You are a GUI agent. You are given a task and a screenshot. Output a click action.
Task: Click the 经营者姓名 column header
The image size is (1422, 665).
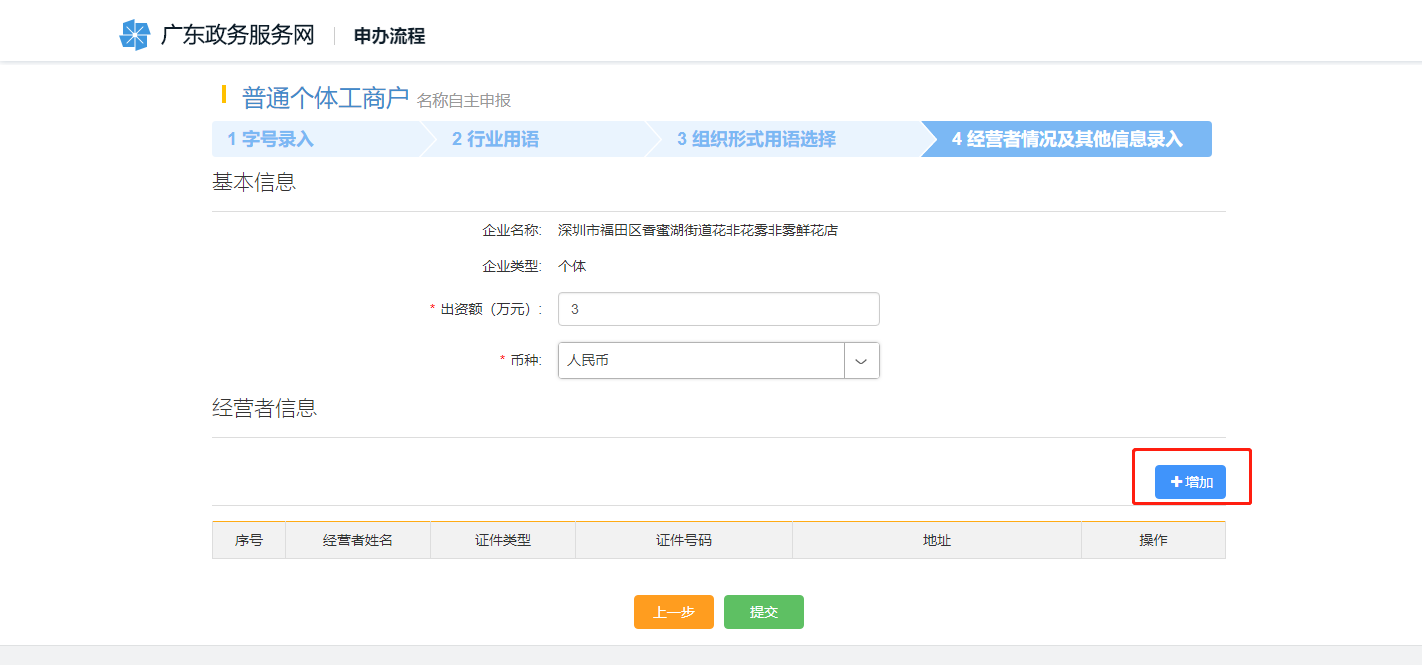[x=358, y=540]
